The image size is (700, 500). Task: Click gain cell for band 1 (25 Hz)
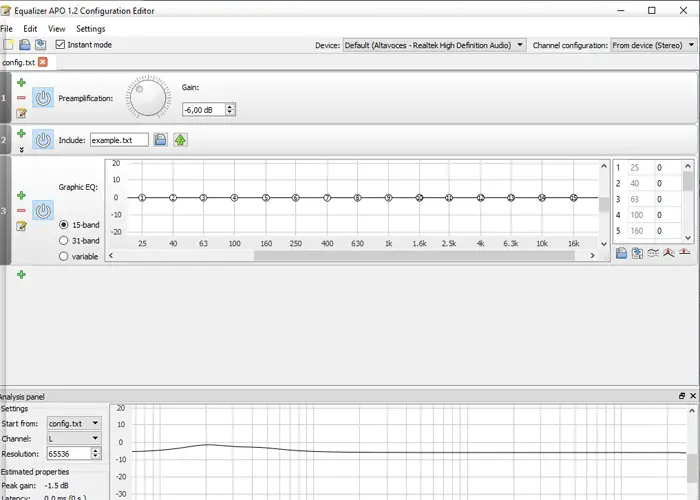[667, 168]
